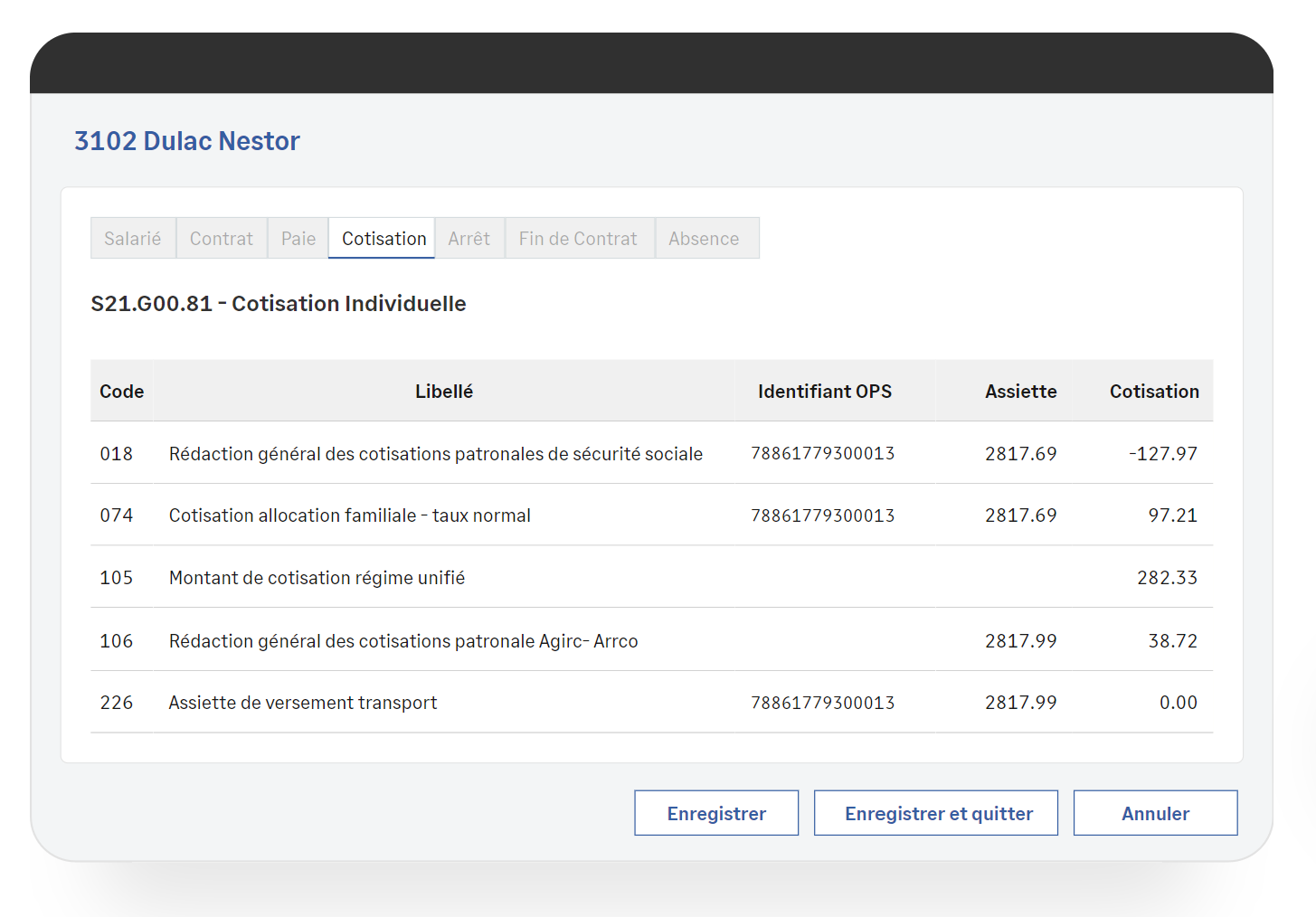
Task: Click label 'Rédaction général des cotisations patronales de sécurité sociale'
Action: click(x=436, y=454)
